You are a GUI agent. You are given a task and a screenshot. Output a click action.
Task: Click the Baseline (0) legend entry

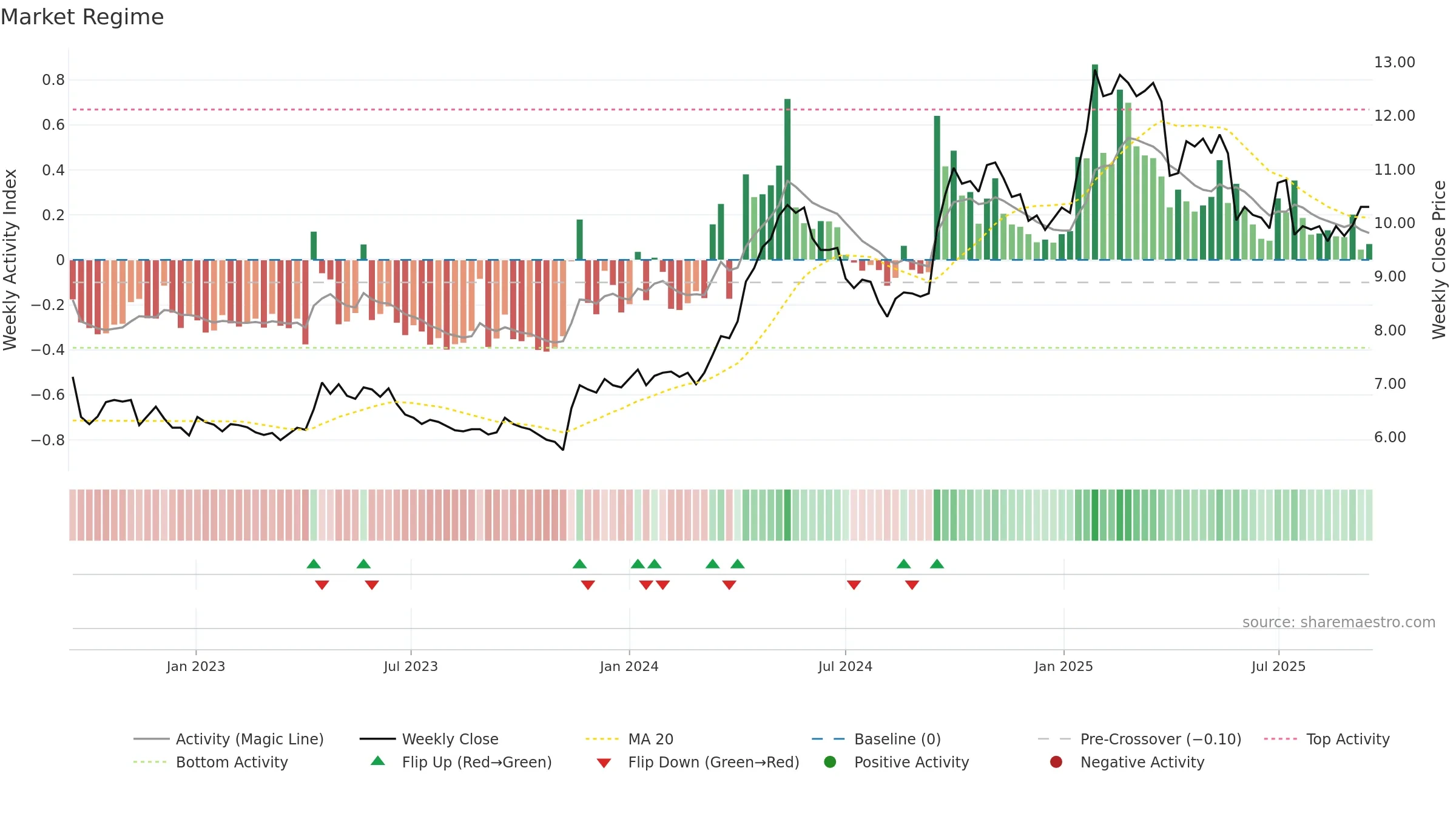click(x=876, y=739)
